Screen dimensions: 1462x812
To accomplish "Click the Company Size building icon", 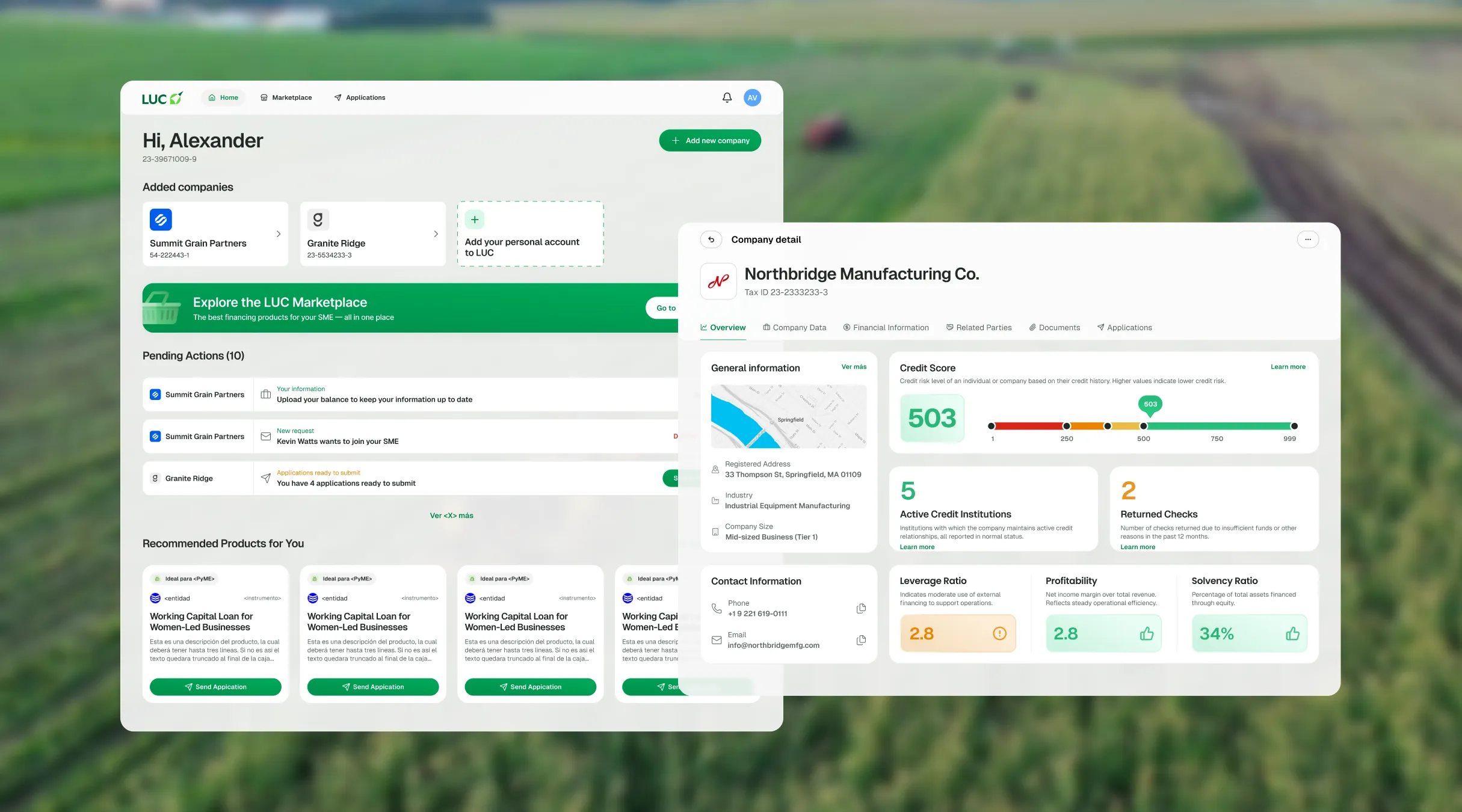I will [x=715, y=532].
